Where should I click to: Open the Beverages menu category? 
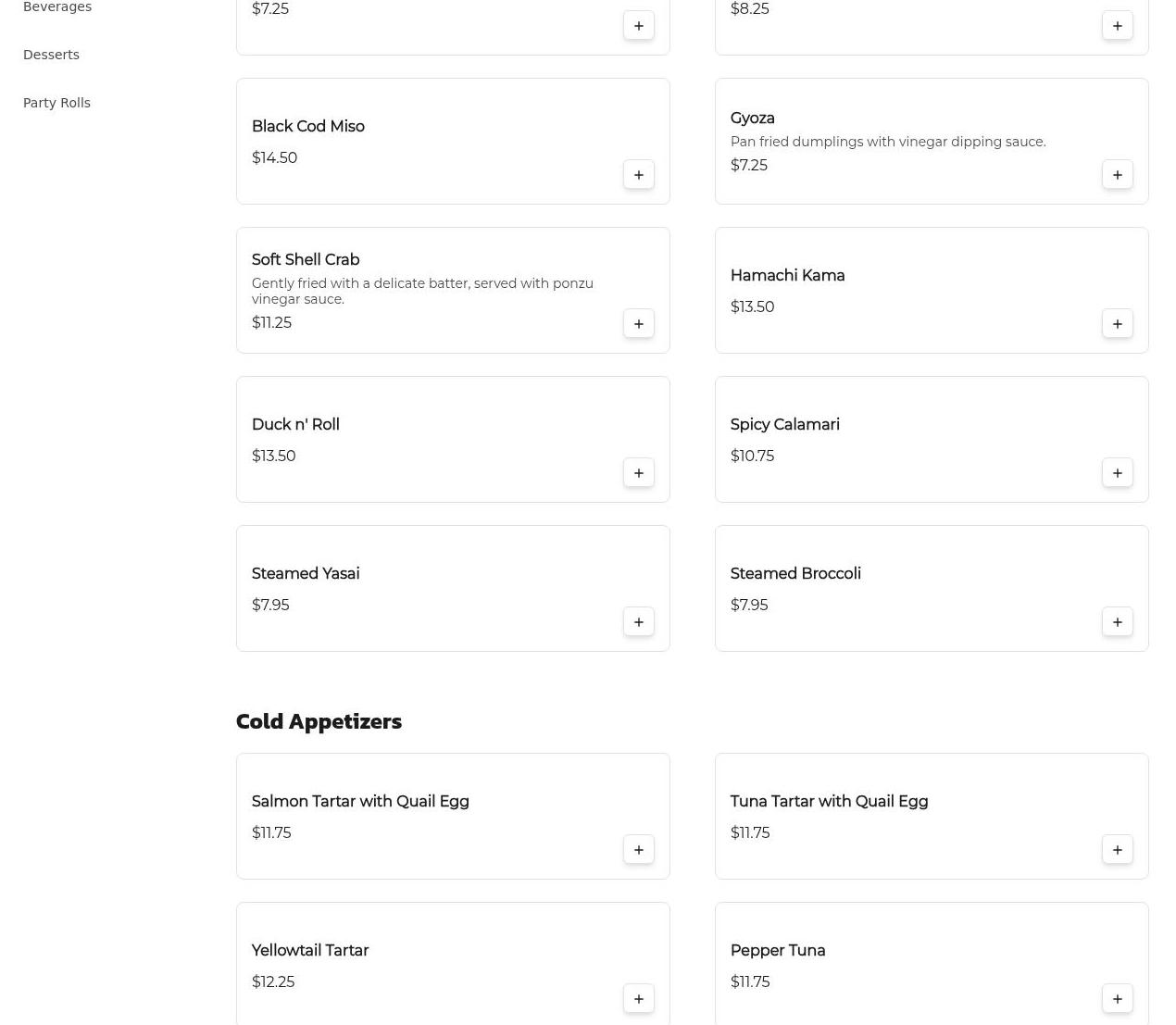point(57,7)
